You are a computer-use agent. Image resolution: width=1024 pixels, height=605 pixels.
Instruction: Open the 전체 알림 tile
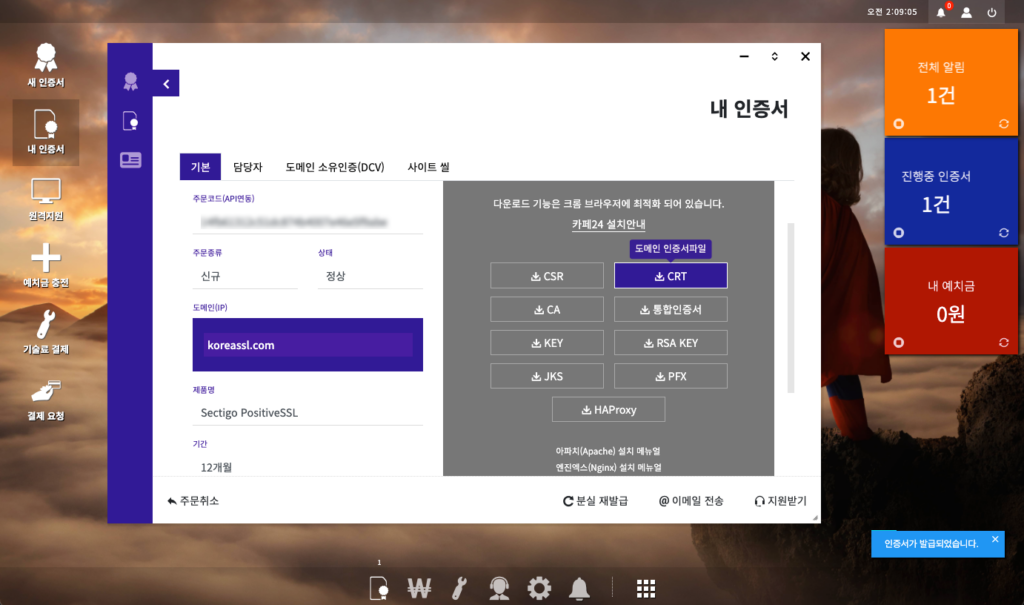[x=951, y=82]
